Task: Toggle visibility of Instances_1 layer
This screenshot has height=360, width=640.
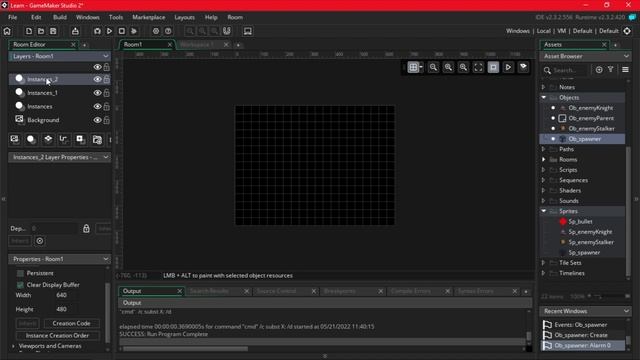Action: (97, 93)
